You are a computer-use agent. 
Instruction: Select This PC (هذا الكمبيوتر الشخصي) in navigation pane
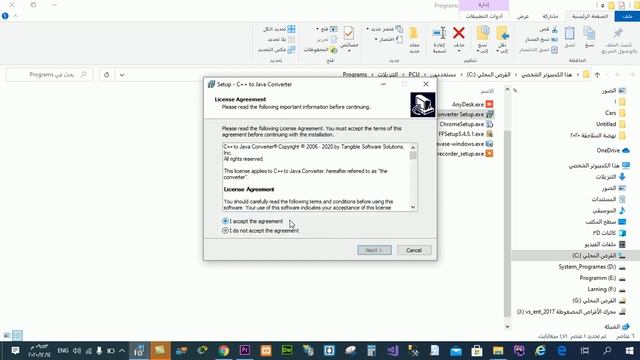point(599,165)
